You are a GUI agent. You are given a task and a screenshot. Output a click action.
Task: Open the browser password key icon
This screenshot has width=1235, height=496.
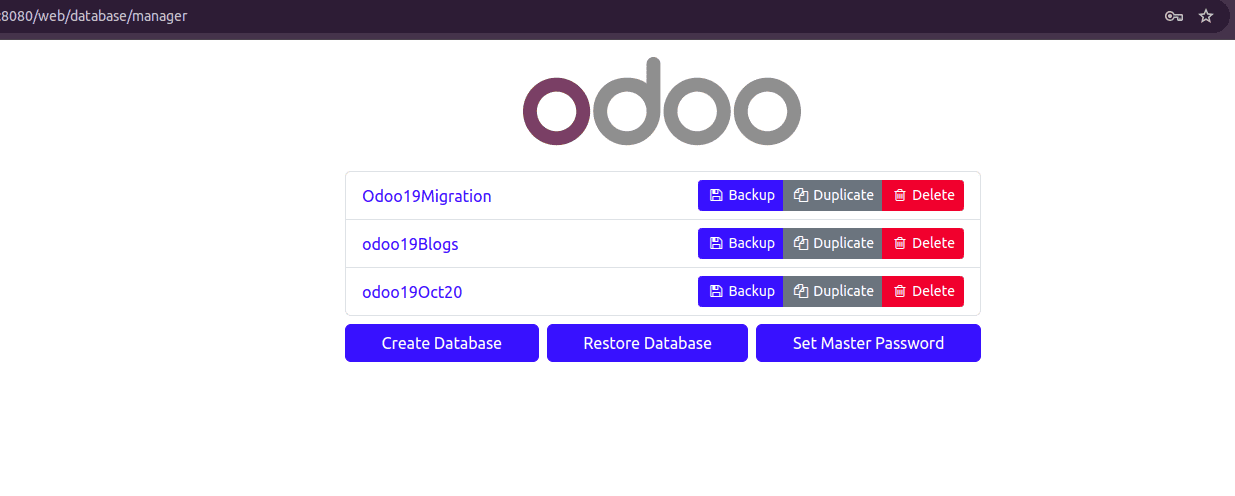1174,16
